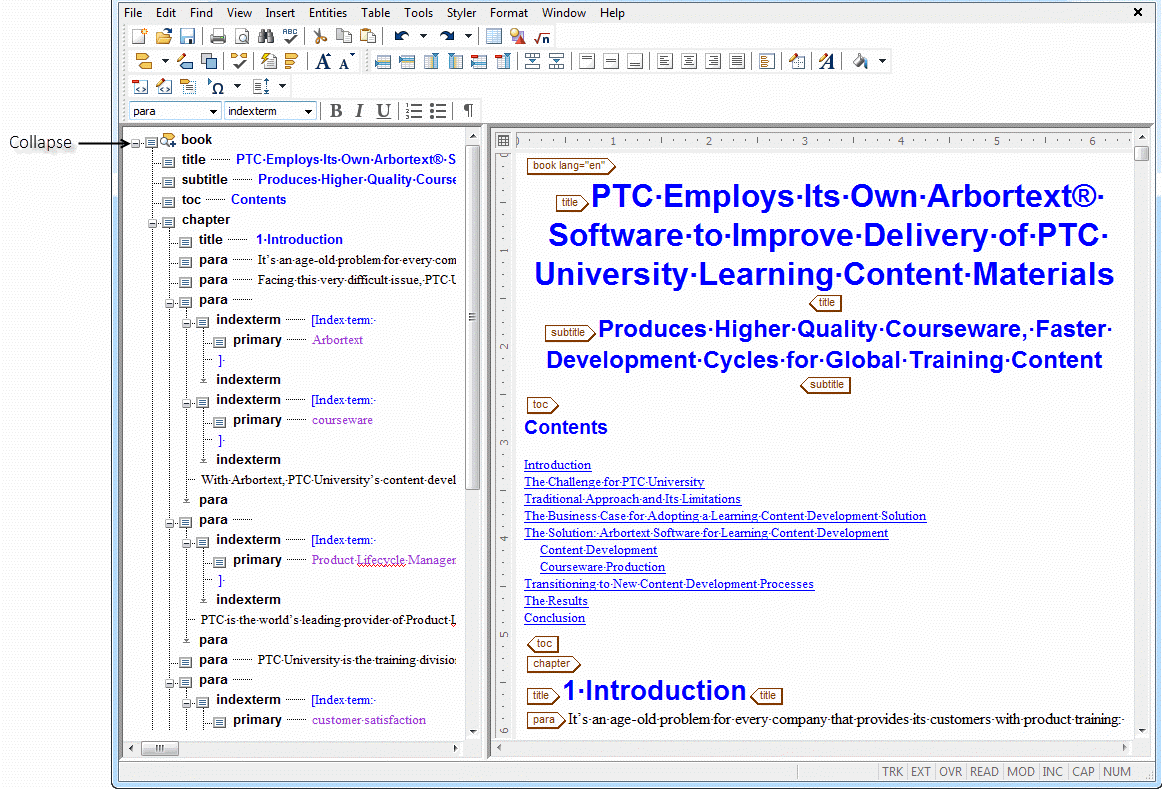Open the Undo history dropdown arrow

(x=423, y=36)
